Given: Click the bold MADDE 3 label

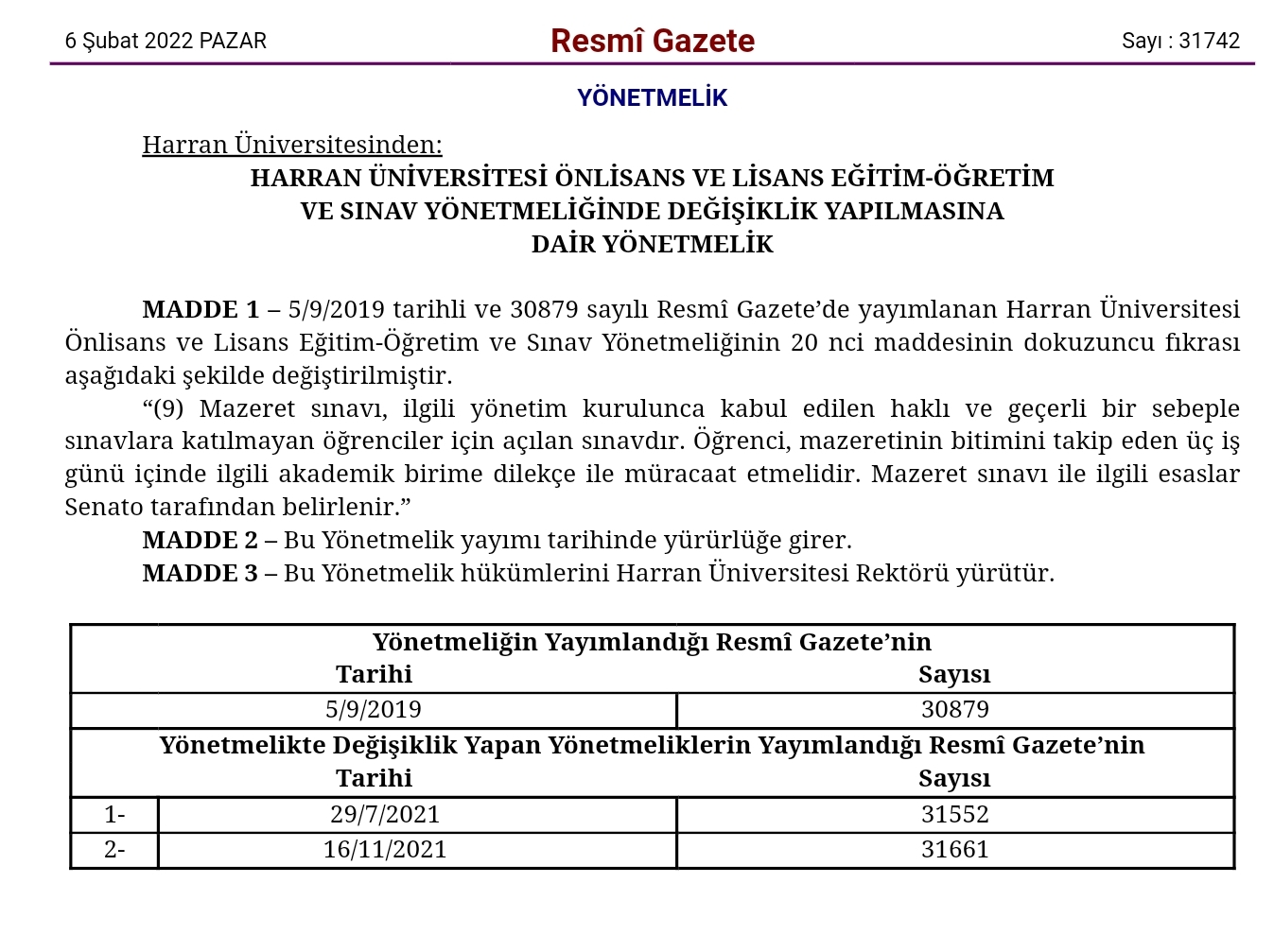Looking at the screenshot, I should click(x=201, y=573).
